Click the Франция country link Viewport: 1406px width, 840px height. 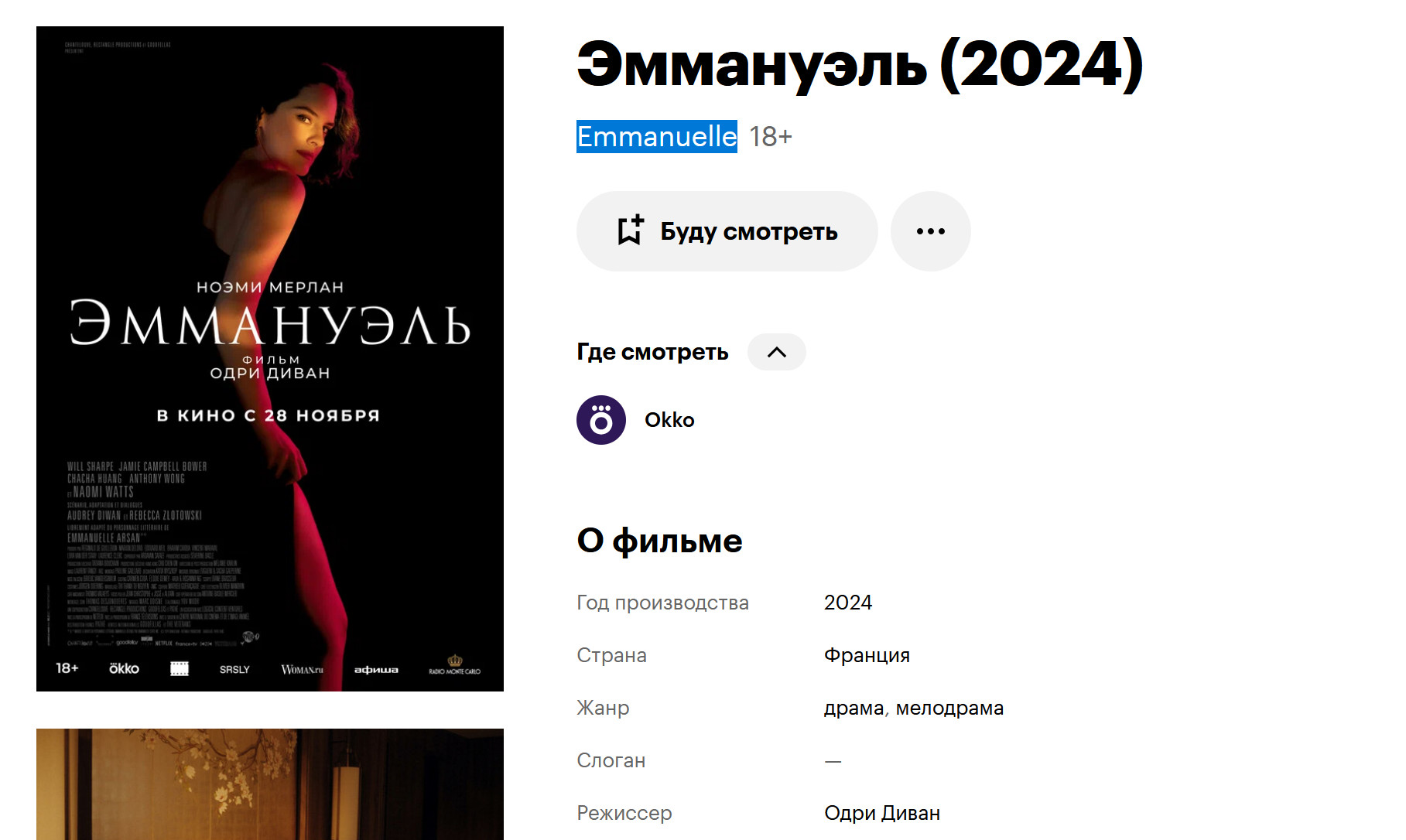coord(867,655)
